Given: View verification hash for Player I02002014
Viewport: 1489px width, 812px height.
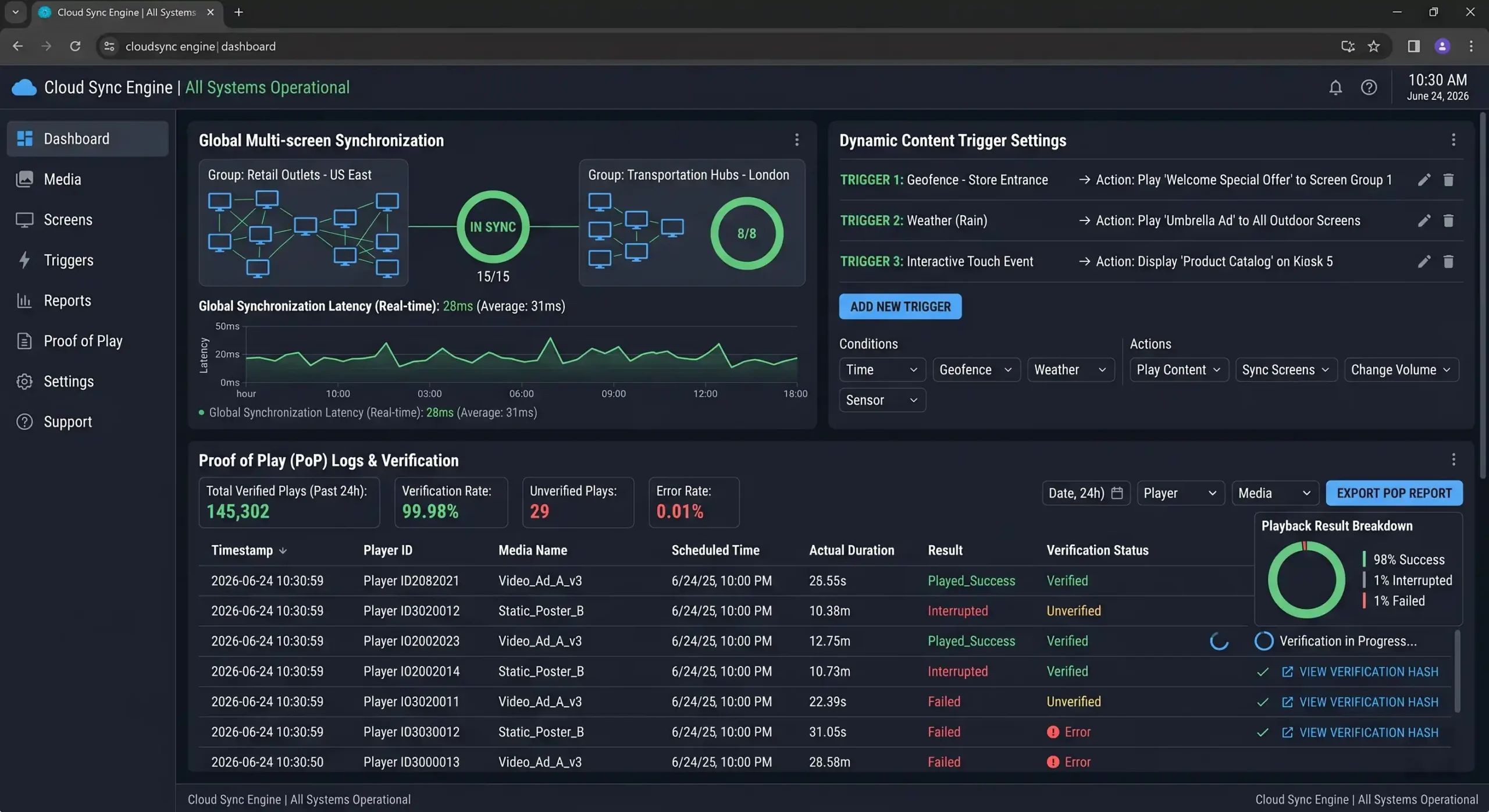Looking at the screenshot, I should click(1360, 672).
